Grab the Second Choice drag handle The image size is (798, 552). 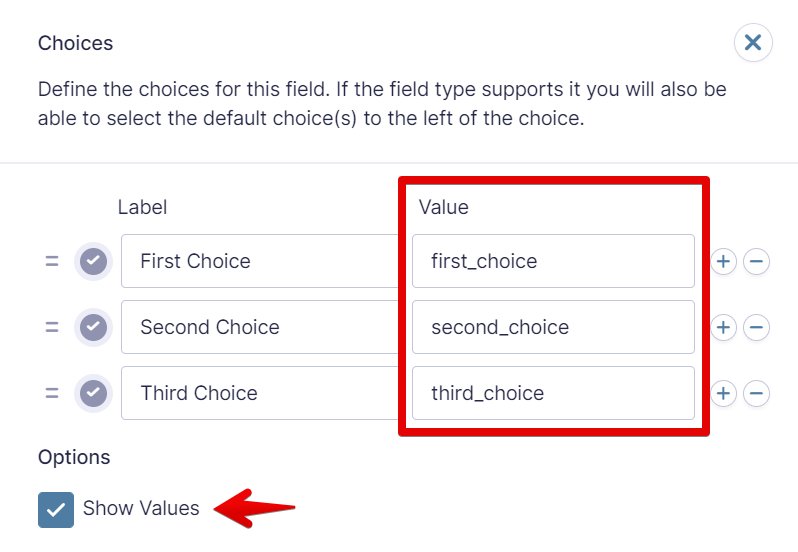52,327
